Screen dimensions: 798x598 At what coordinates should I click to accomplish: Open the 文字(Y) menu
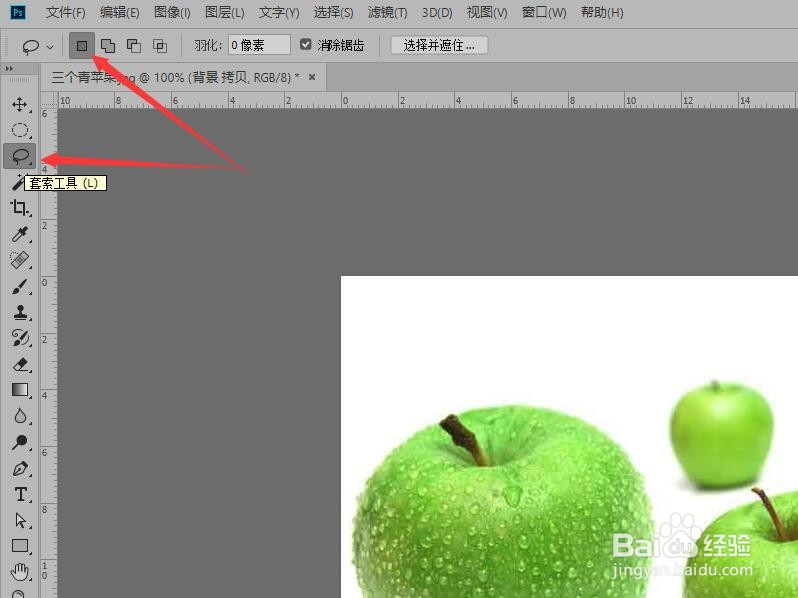(279, 12)
